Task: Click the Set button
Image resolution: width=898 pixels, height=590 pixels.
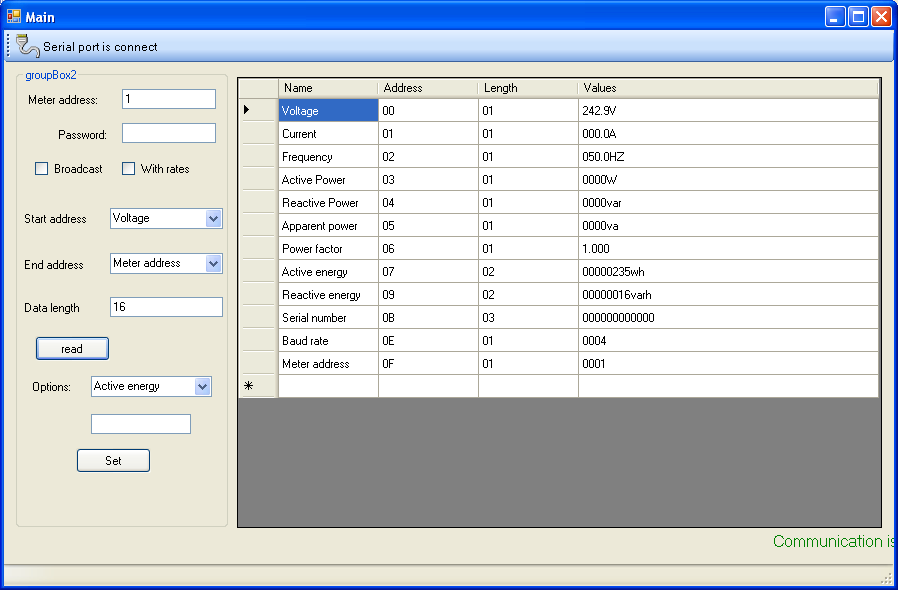Action: pyautogui.click(x=113, y=461)
